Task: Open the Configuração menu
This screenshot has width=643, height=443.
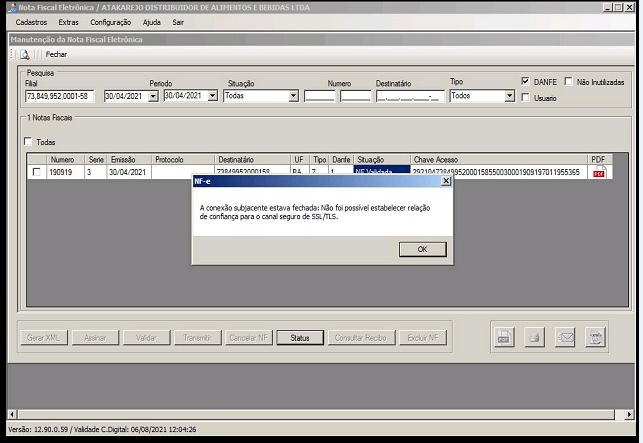Action: (110, 22)
